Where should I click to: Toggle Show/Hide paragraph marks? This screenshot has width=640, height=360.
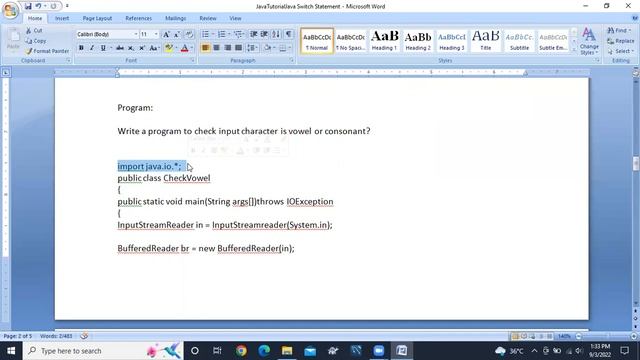(x=289, y=34)
